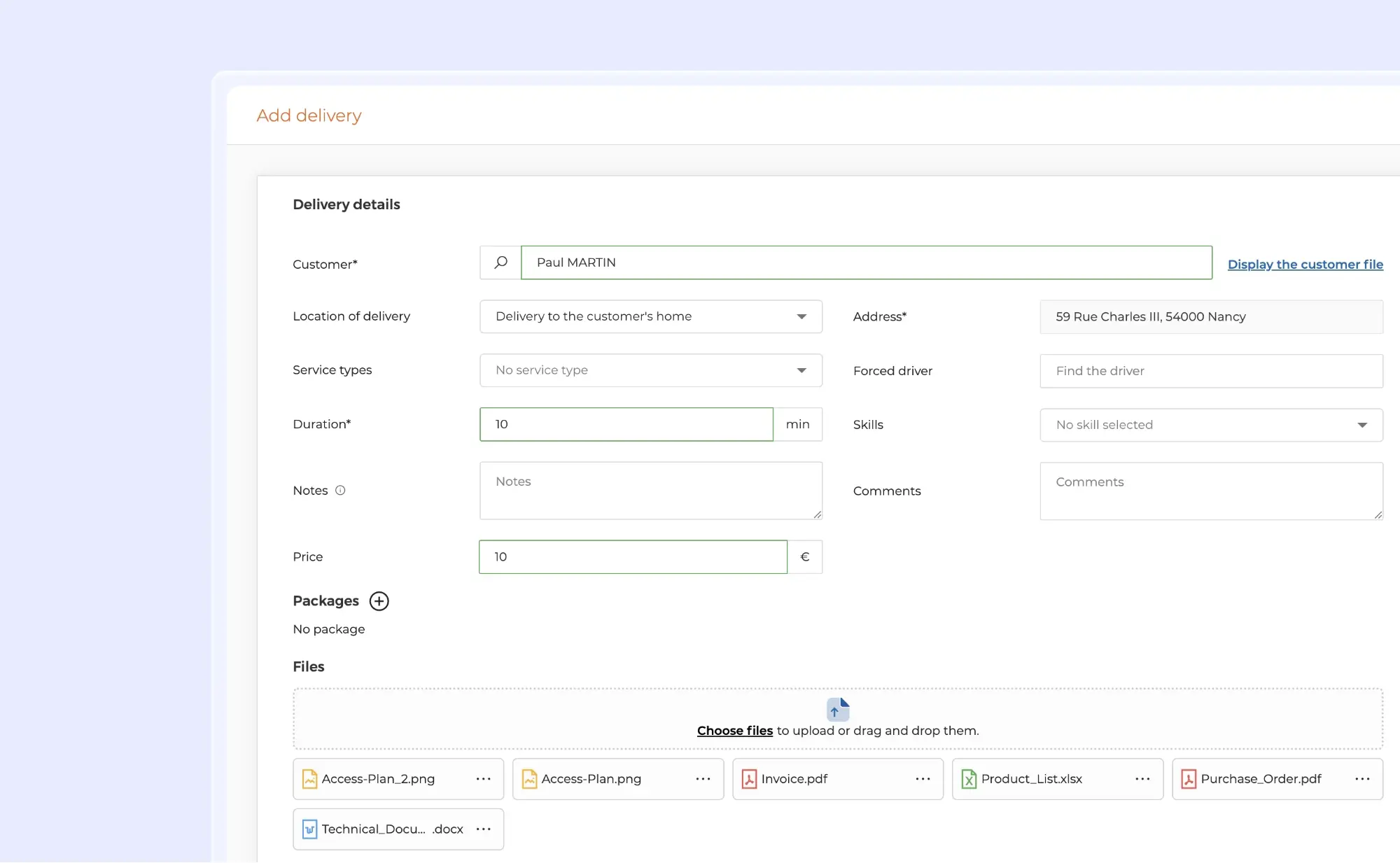Focus the Duration input field

(626, 424)
